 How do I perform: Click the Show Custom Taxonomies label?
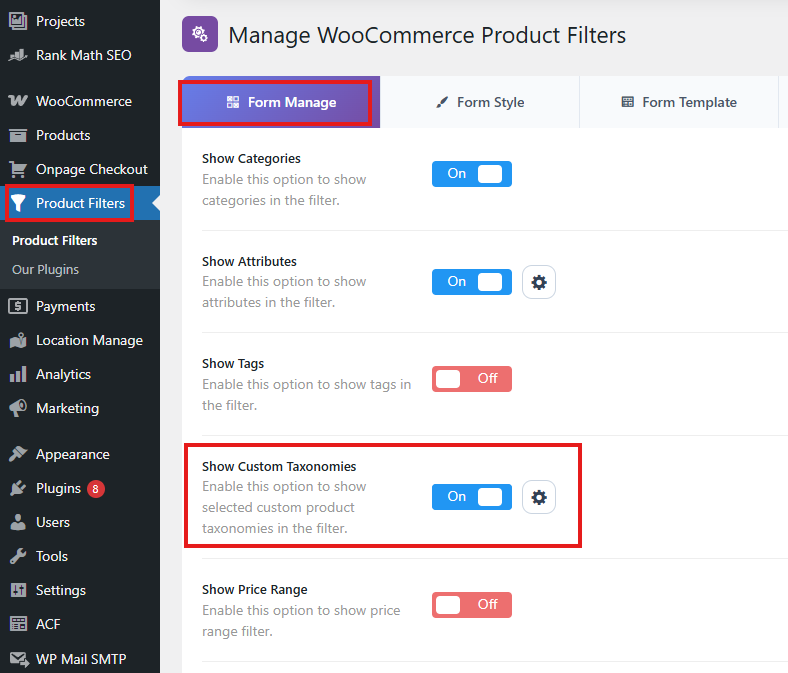pos(279,466)
